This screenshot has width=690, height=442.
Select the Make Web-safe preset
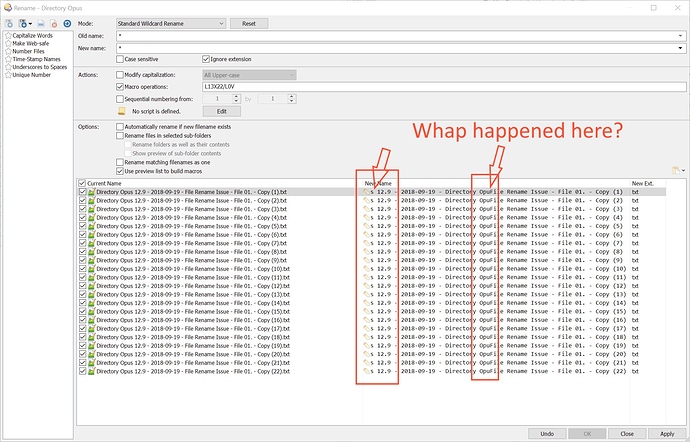(x=30, y=43)
